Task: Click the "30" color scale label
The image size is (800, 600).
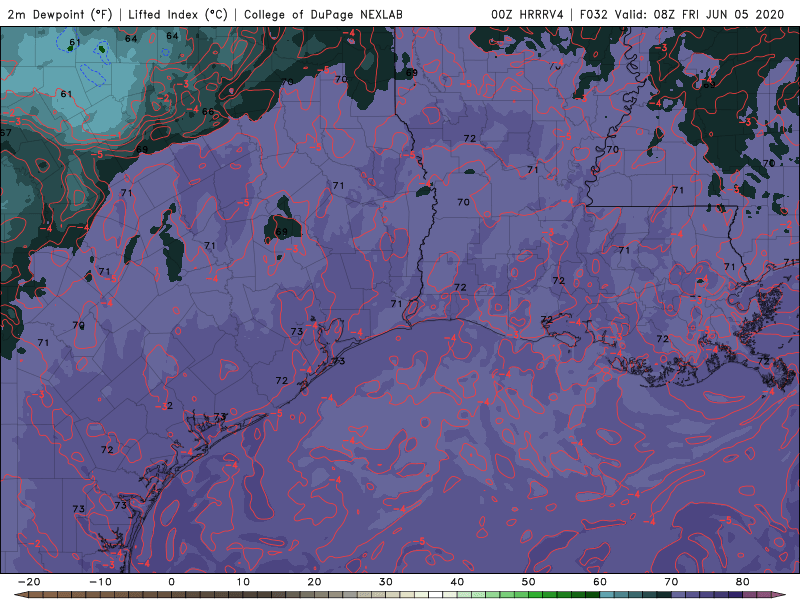Action: pyautogui.click(x=386, y=582)
